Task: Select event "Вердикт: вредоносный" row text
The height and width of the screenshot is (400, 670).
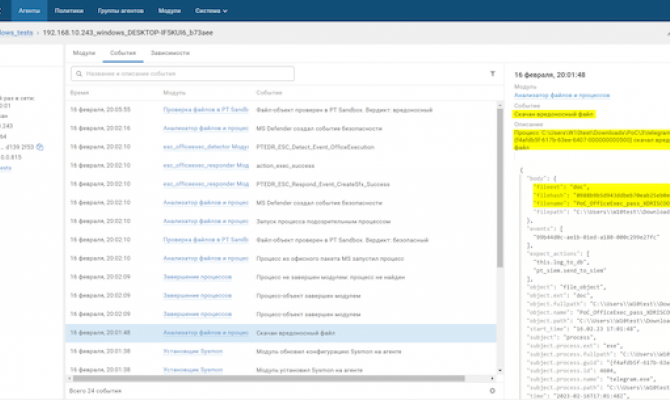Action: point(344,110)
